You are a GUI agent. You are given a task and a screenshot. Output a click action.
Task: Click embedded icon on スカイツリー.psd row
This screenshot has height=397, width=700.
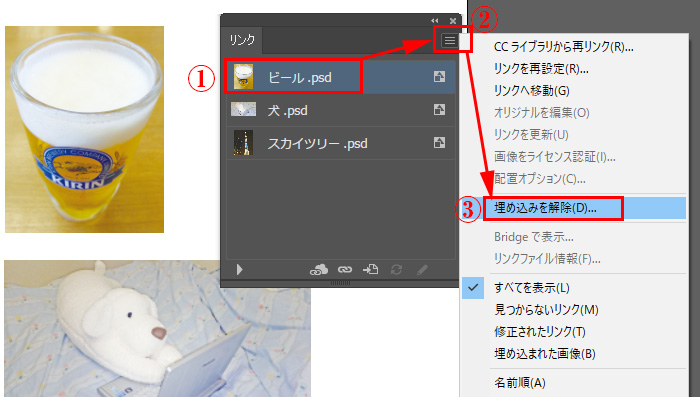click(x=439, y=142)
